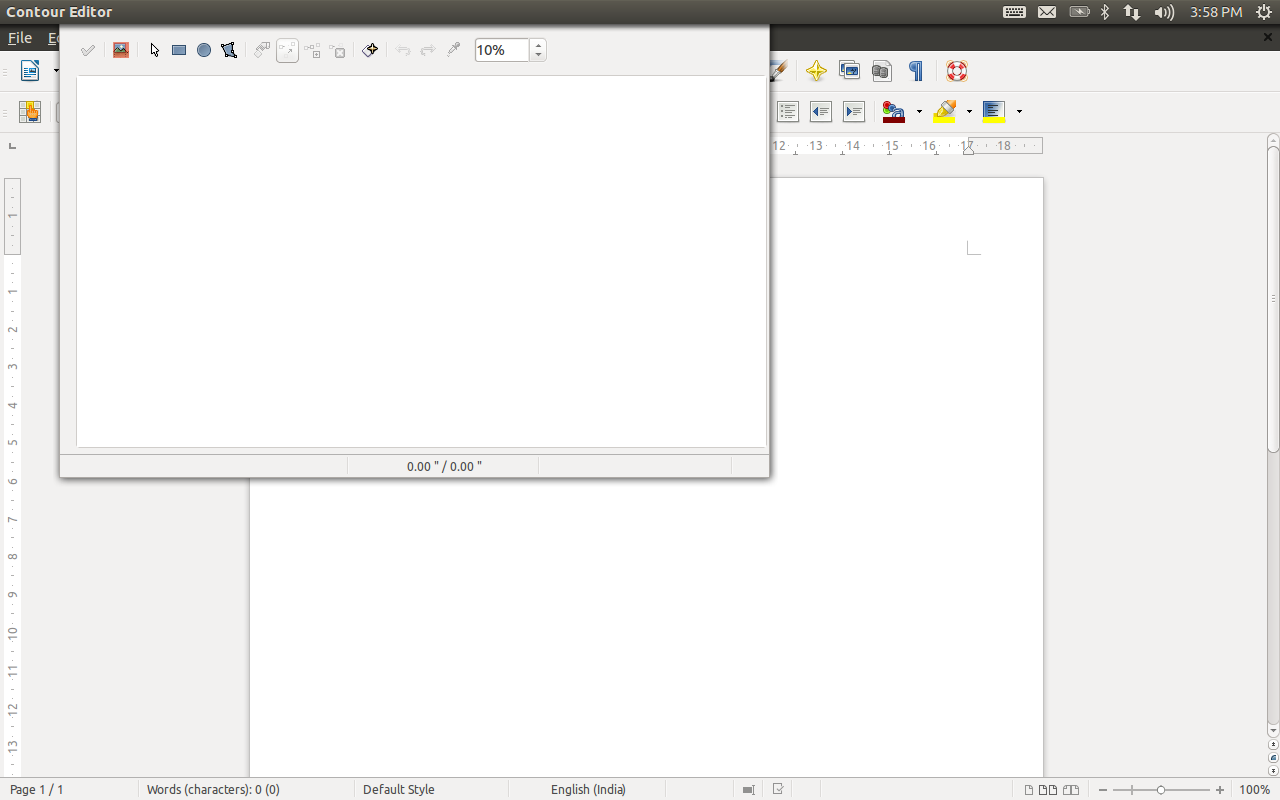This screenshot has height=800, width=1280.
Task: Open the Gallery icon in toolbar
Action: point(849,71)
